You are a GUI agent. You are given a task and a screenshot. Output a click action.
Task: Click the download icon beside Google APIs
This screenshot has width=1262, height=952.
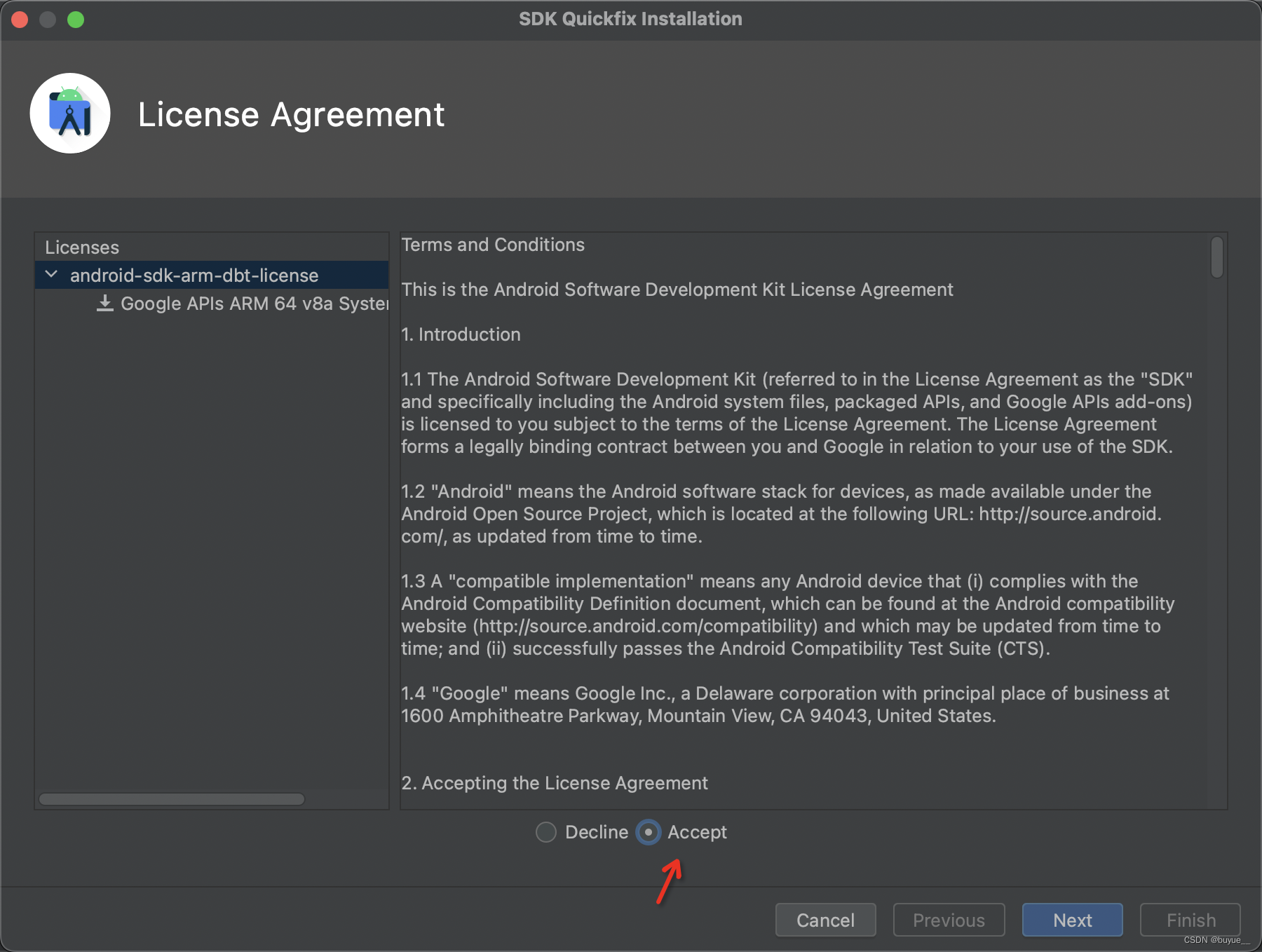(105, 303)
